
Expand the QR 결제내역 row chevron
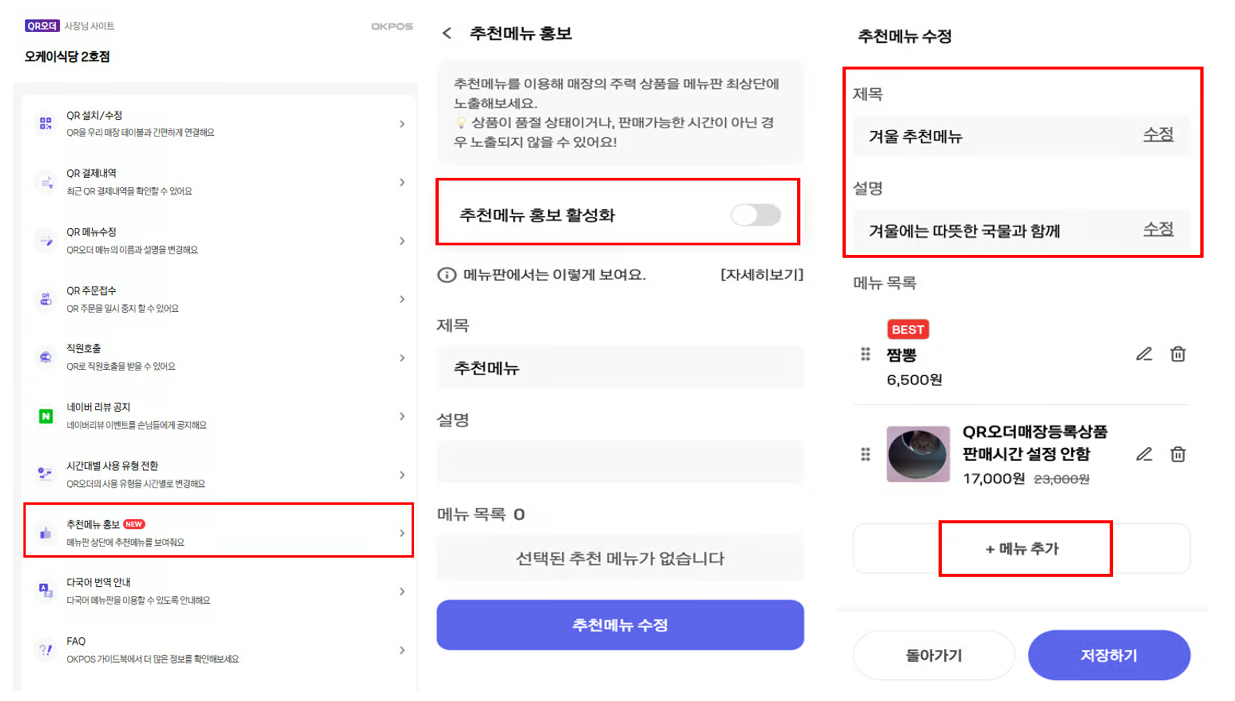click(402, 183)
